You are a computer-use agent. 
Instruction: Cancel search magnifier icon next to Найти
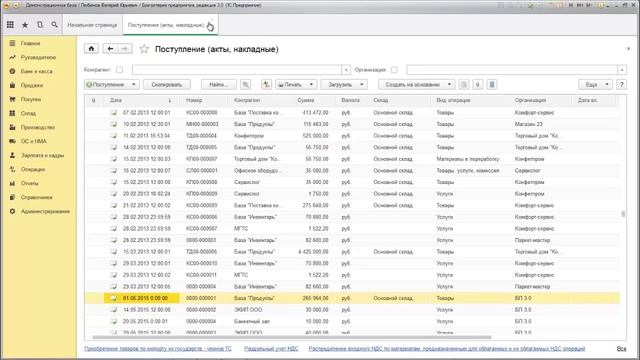point(246,84)
